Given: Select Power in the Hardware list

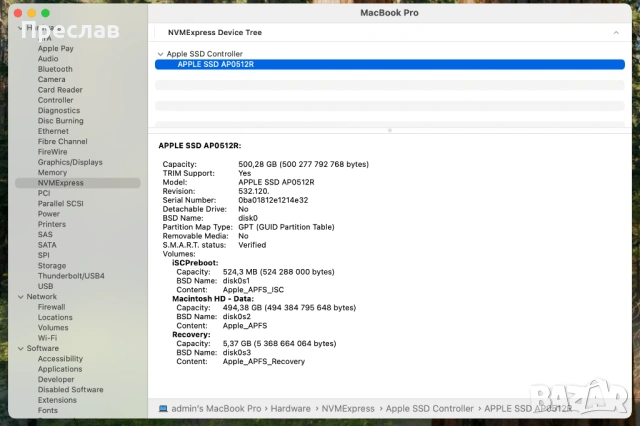Looking at the screenshot, I should click(x=49, y=214).
